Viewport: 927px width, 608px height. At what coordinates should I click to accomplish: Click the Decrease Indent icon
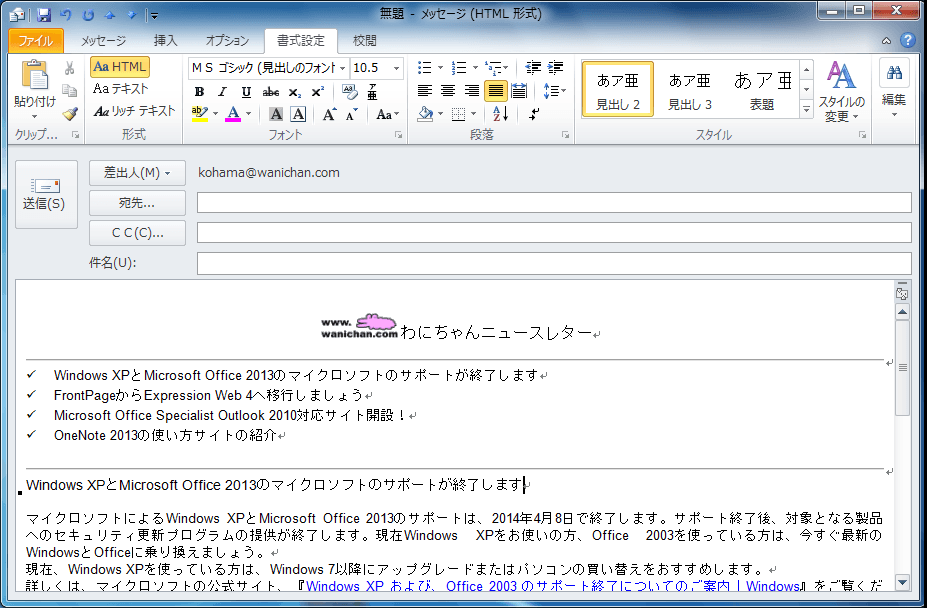tap(533, 68)
